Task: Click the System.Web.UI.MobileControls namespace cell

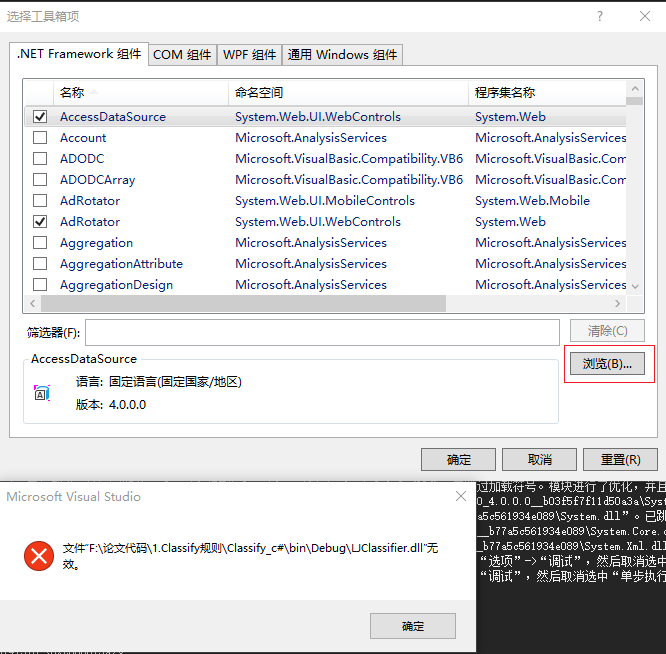Action: pos(325,200)
